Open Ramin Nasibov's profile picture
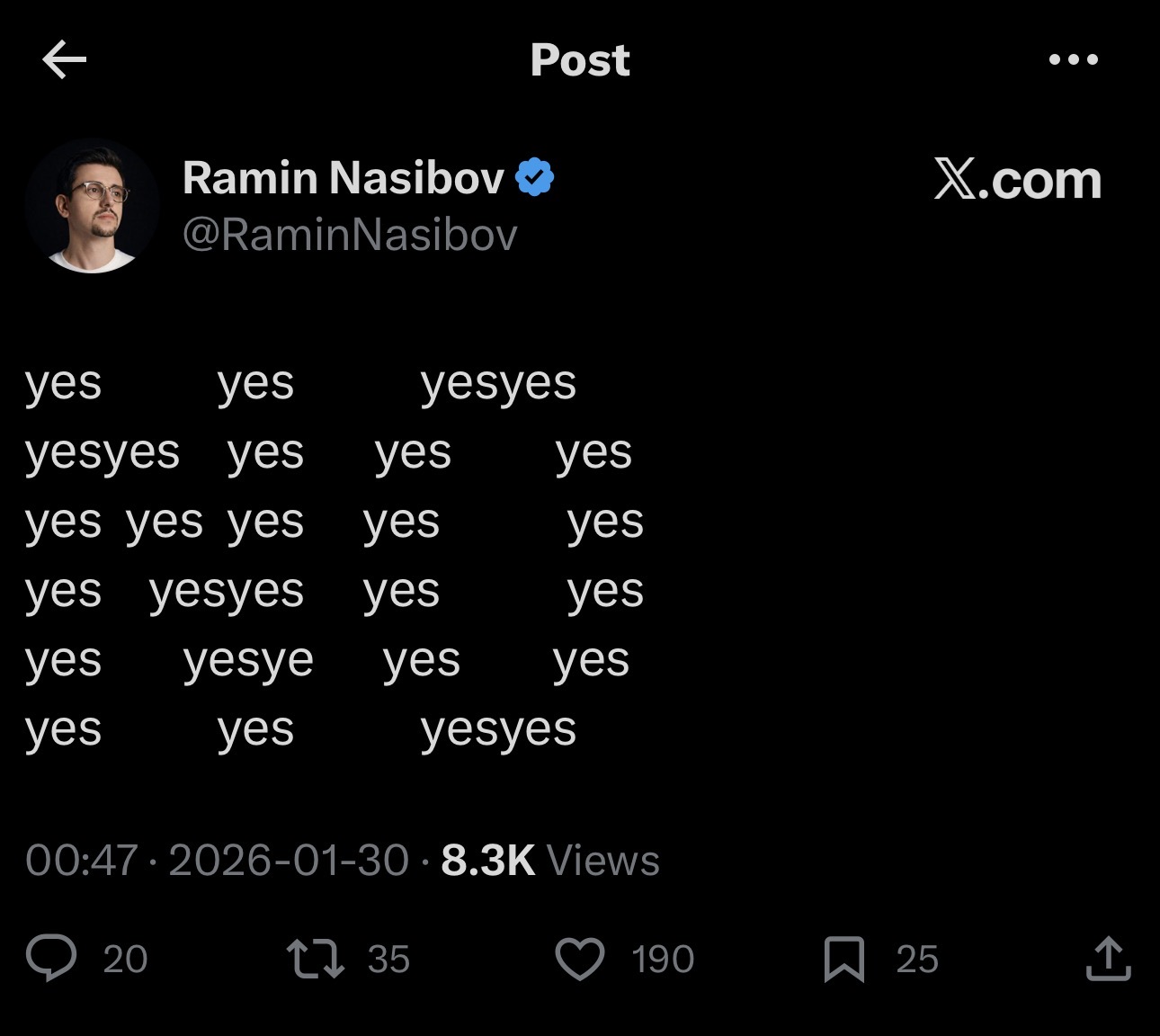The height and width of the screenshot is (1036, 1160). pyautogui.click(x=93, y=206)
